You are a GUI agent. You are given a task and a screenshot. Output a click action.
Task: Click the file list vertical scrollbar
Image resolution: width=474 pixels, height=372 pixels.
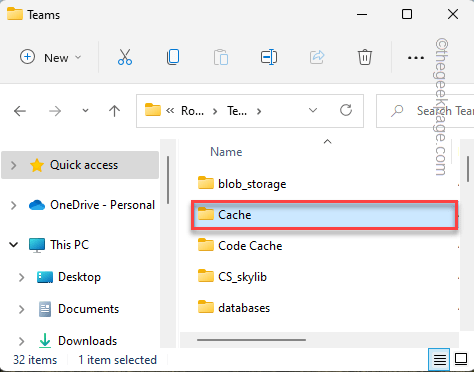click(468, 169)
